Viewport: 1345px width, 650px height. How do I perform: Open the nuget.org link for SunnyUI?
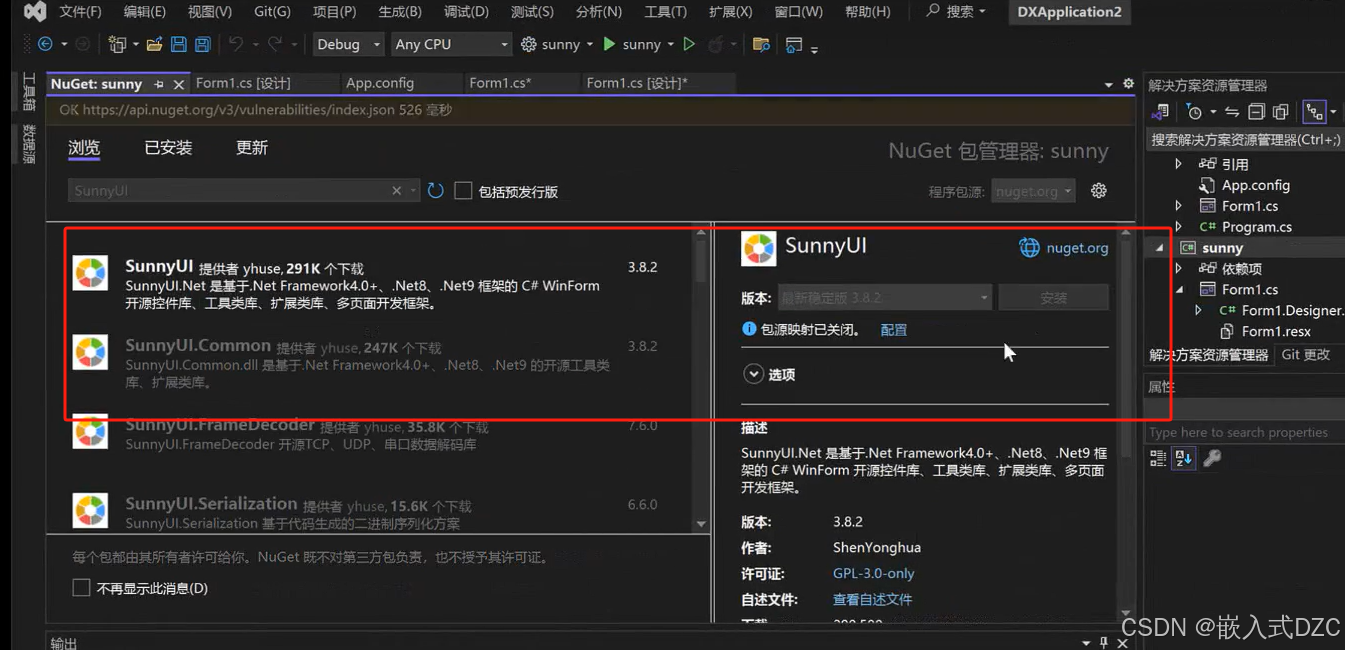point(1077,248)
